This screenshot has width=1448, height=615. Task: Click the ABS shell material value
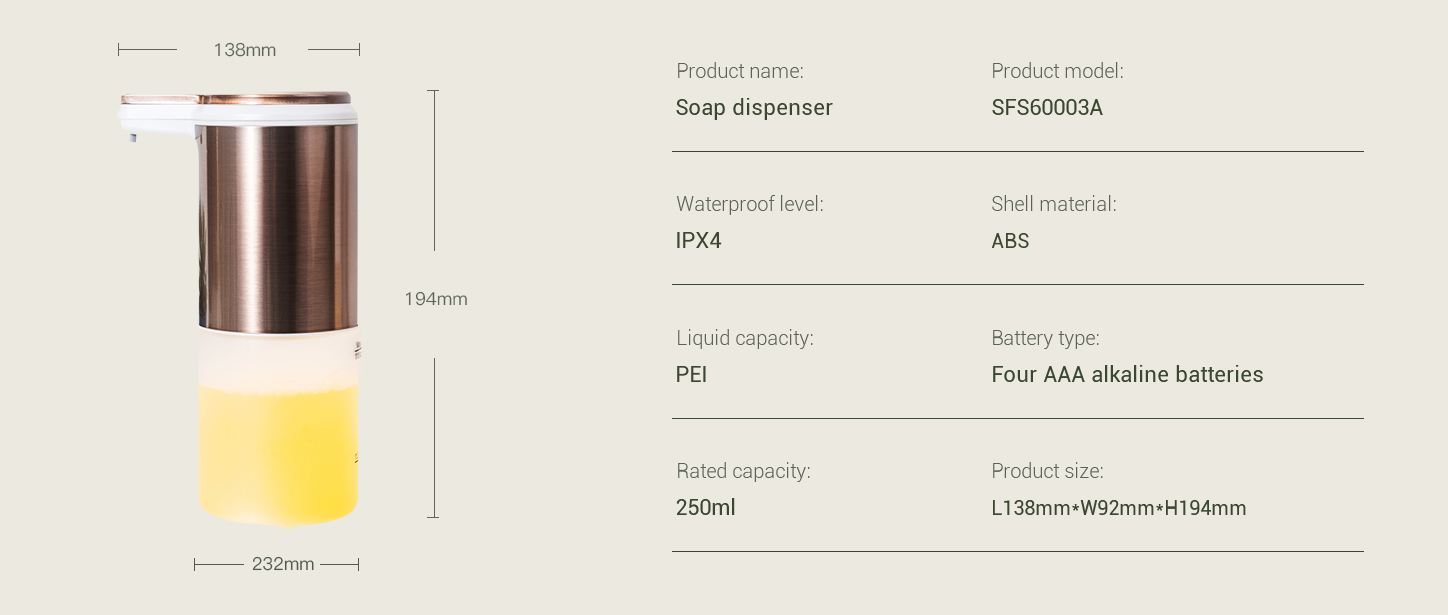(1010, 241)
